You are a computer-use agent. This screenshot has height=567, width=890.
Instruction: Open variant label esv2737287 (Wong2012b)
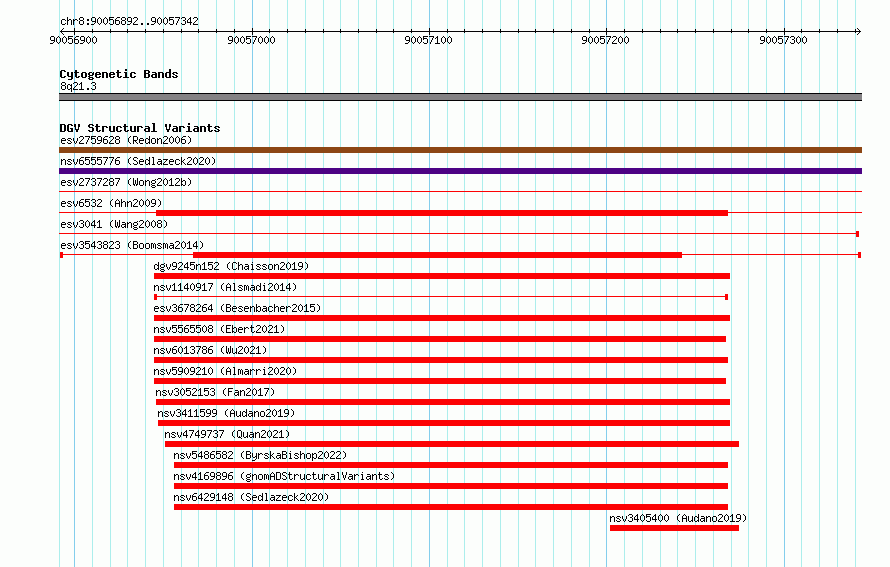126,182
